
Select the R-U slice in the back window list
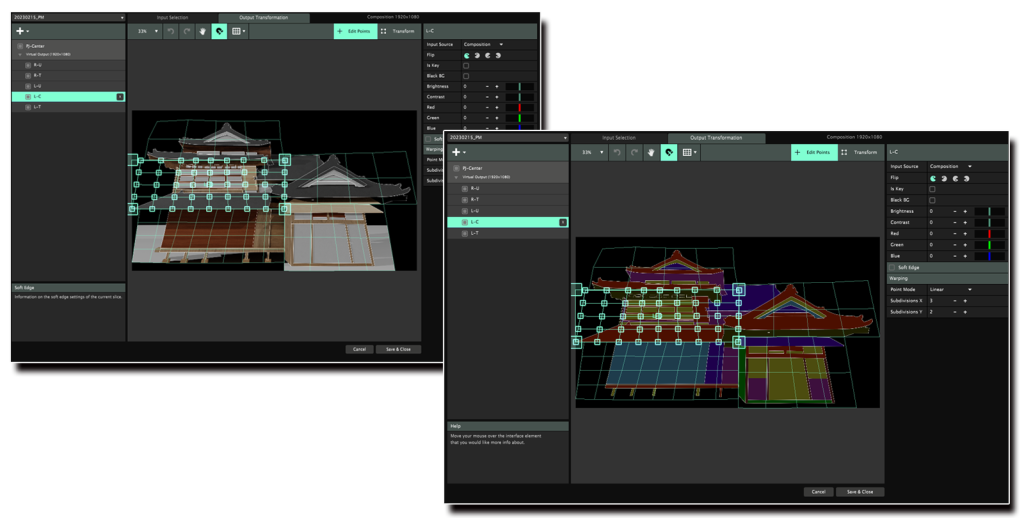click(x=38, y=65)
